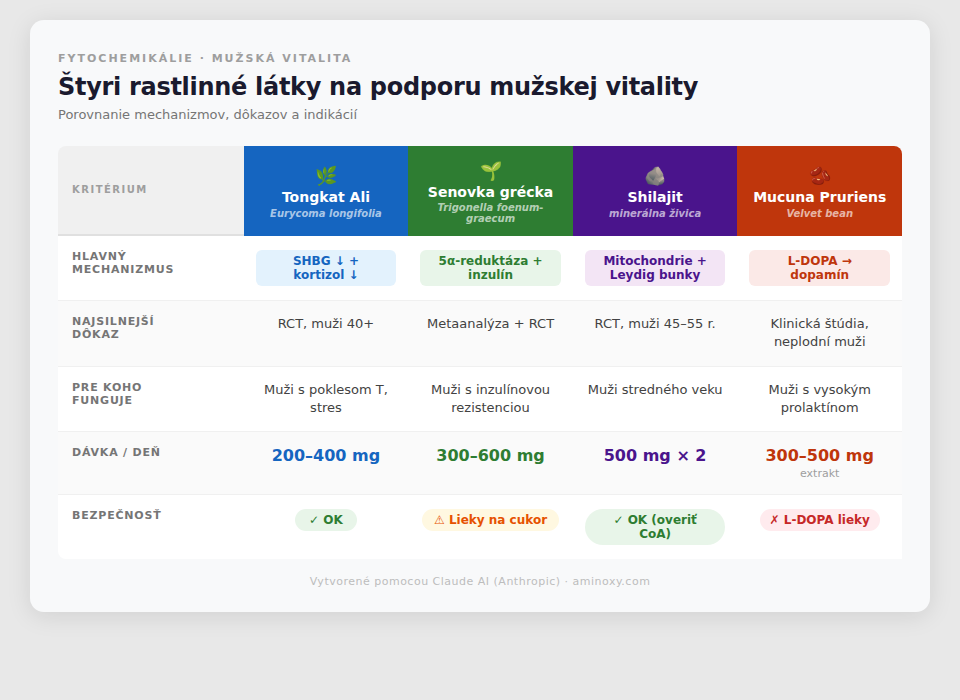The image size is (960, 700).
Task: Select the Shilajit column header
Action: 655,191
